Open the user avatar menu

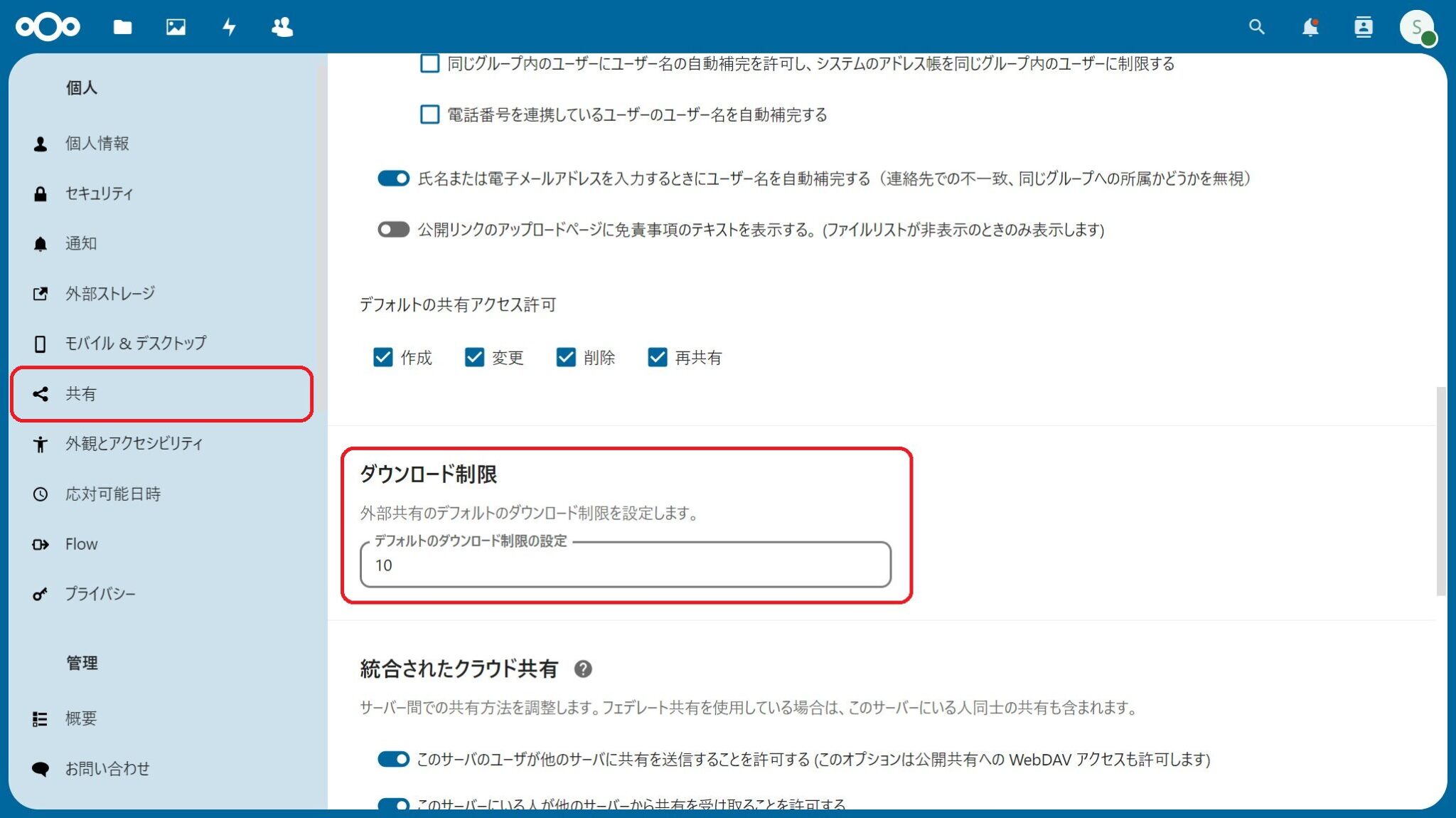point(1418,27)
